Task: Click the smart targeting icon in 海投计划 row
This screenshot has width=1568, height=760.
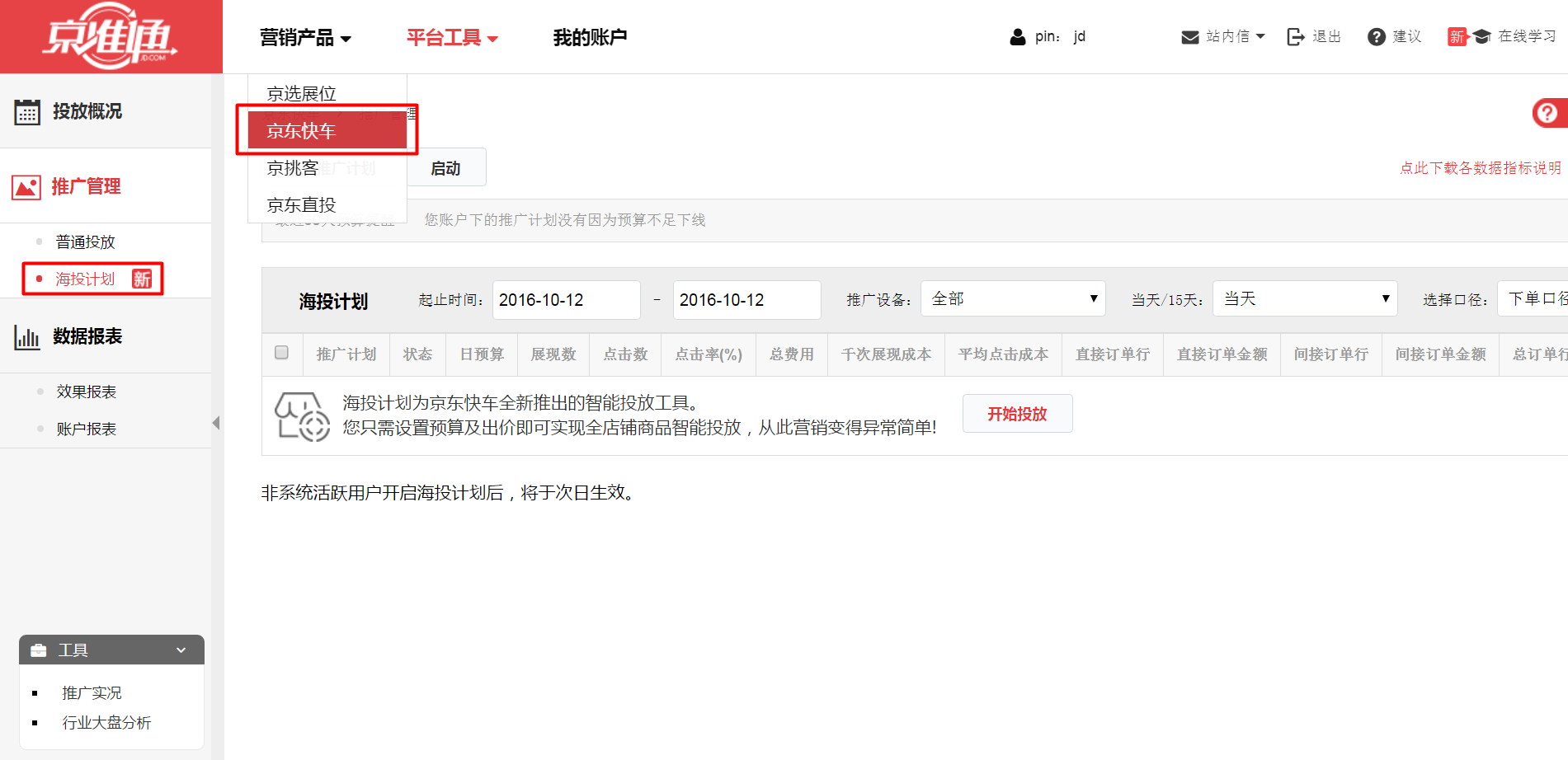Action: pos(302,416)
